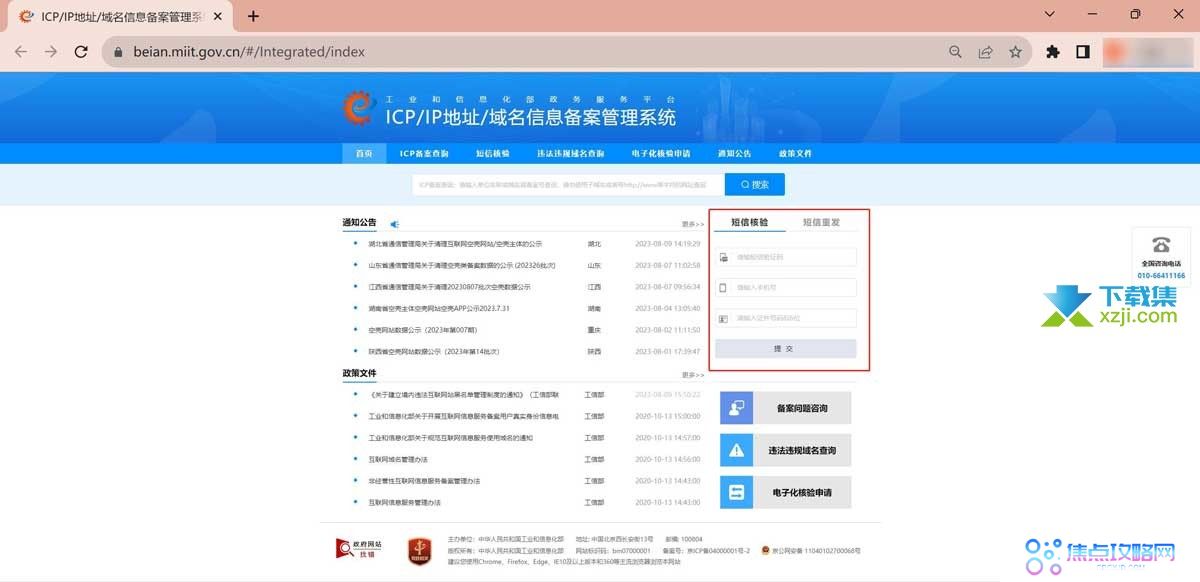Click the chevron next to the window controls
The image size is (1200, 582).
click(1048, 15)
